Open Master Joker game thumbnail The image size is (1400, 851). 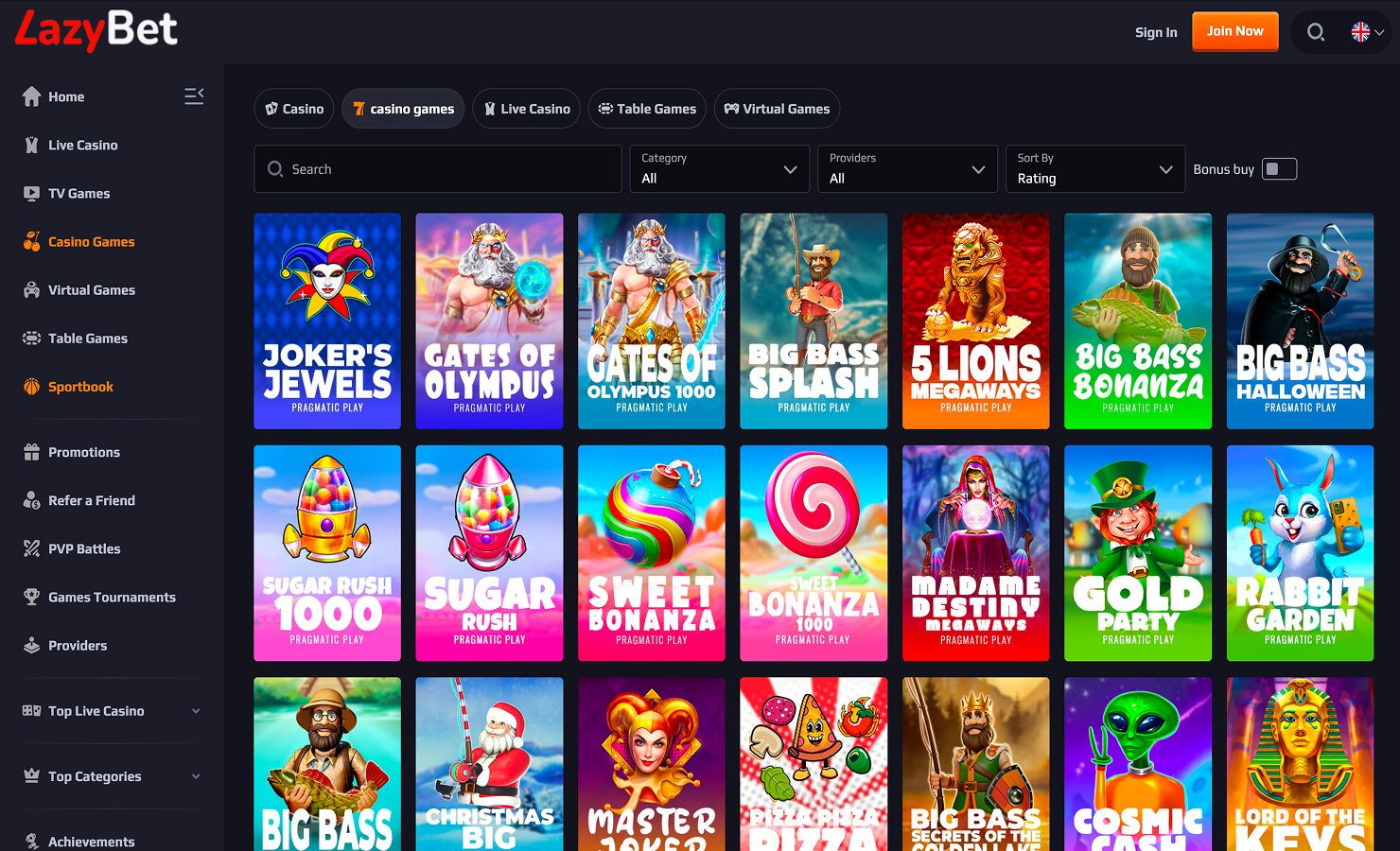coord(652,764)
